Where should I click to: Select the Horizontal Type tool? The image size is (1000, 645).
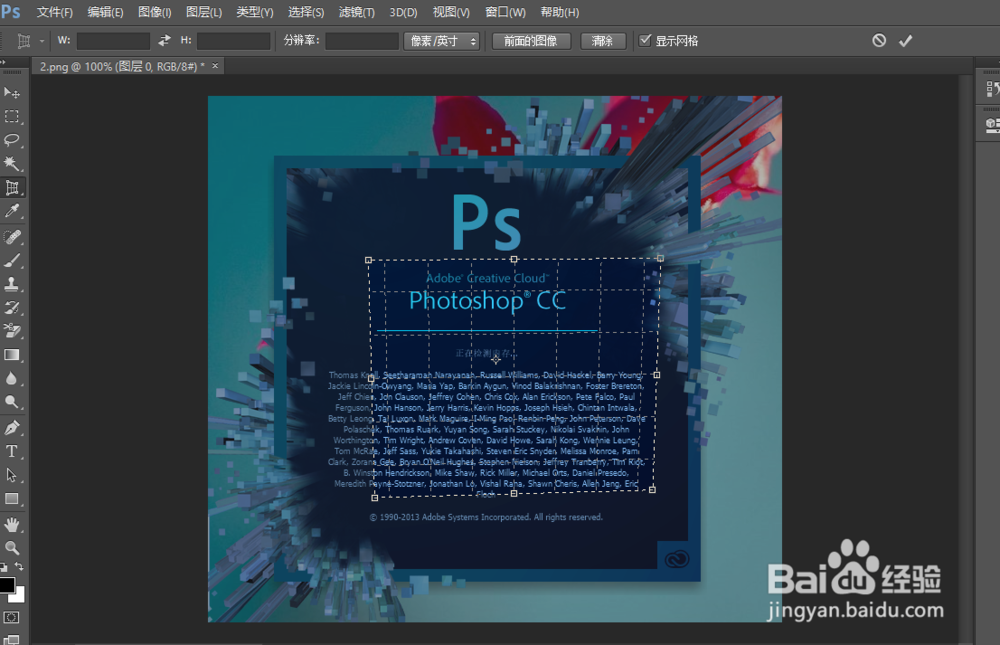(11, 451)
